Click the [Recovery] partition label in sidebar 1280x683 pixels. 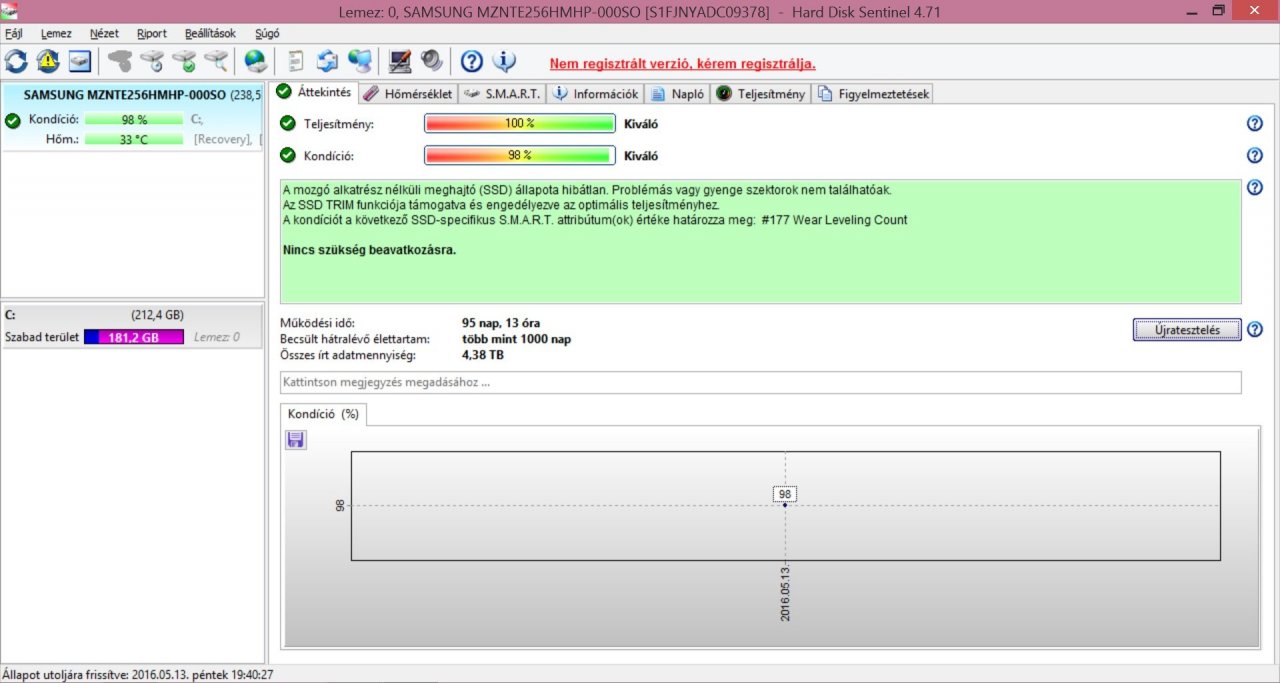click(224, 139)
